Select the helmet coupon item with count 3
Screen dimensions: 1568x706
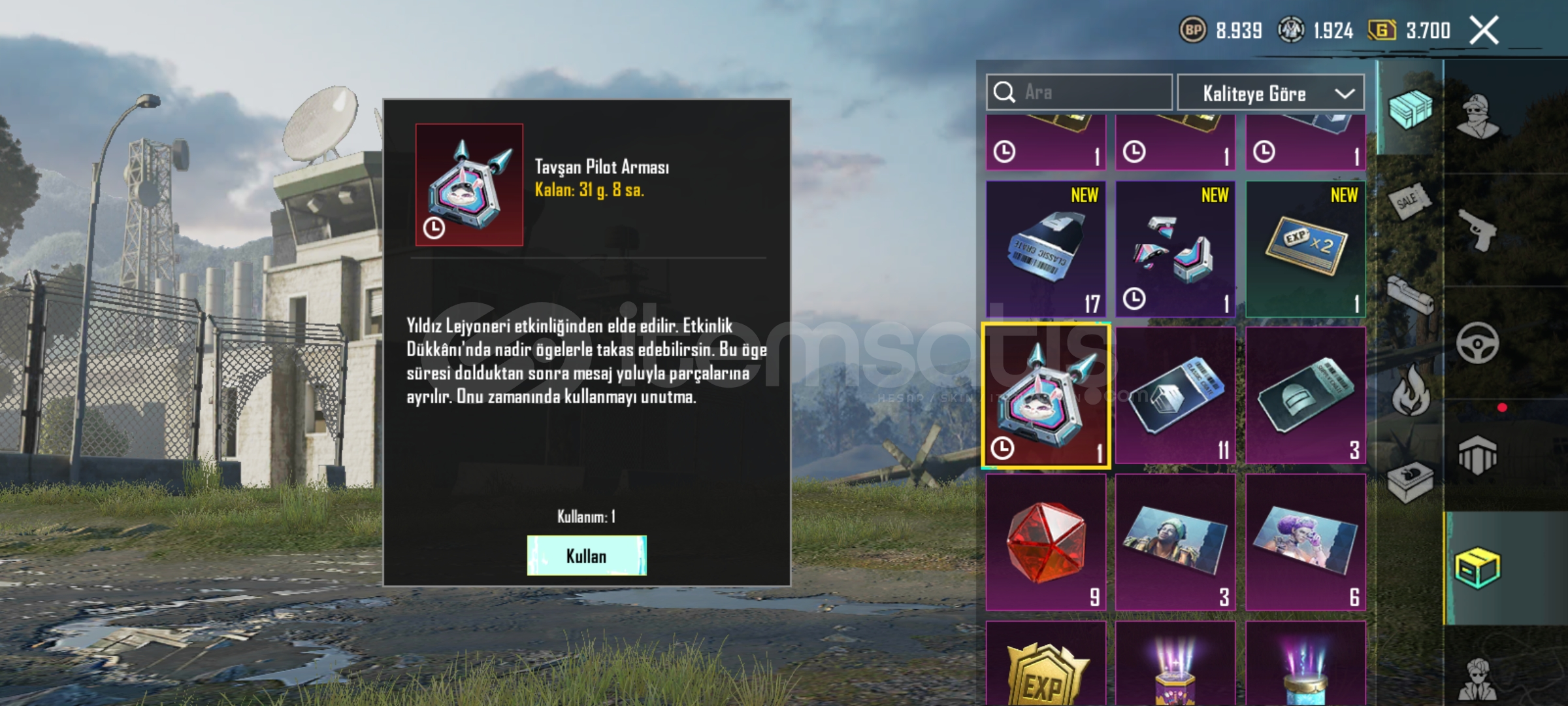[1305, 395]
